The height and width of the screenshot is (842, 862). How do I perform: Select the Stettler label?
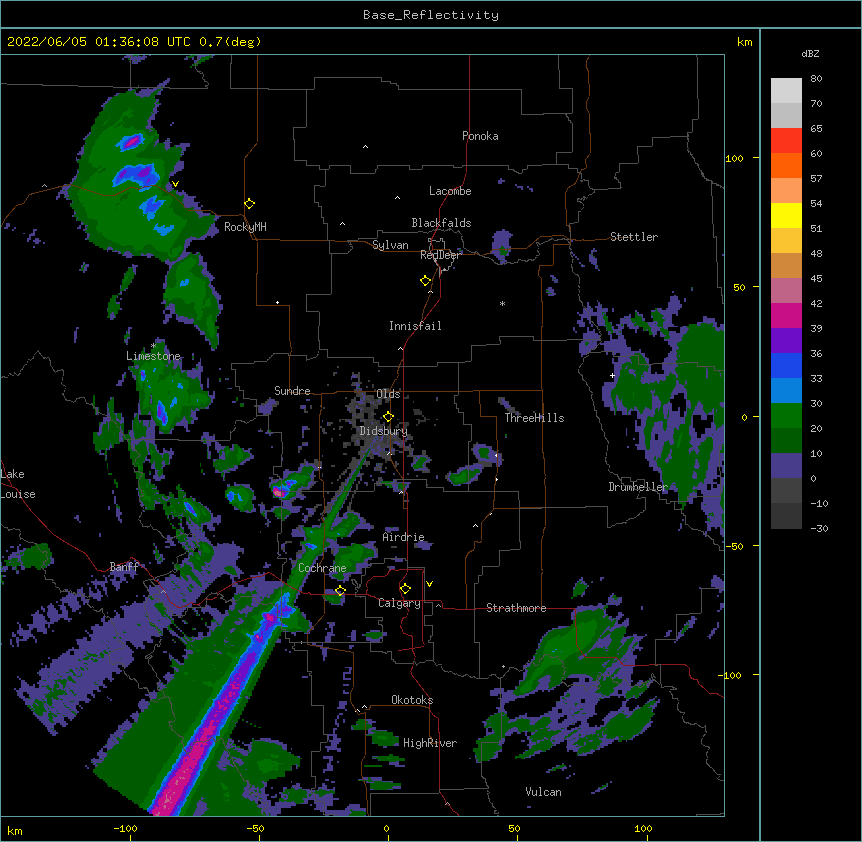[x=634, y=237]
